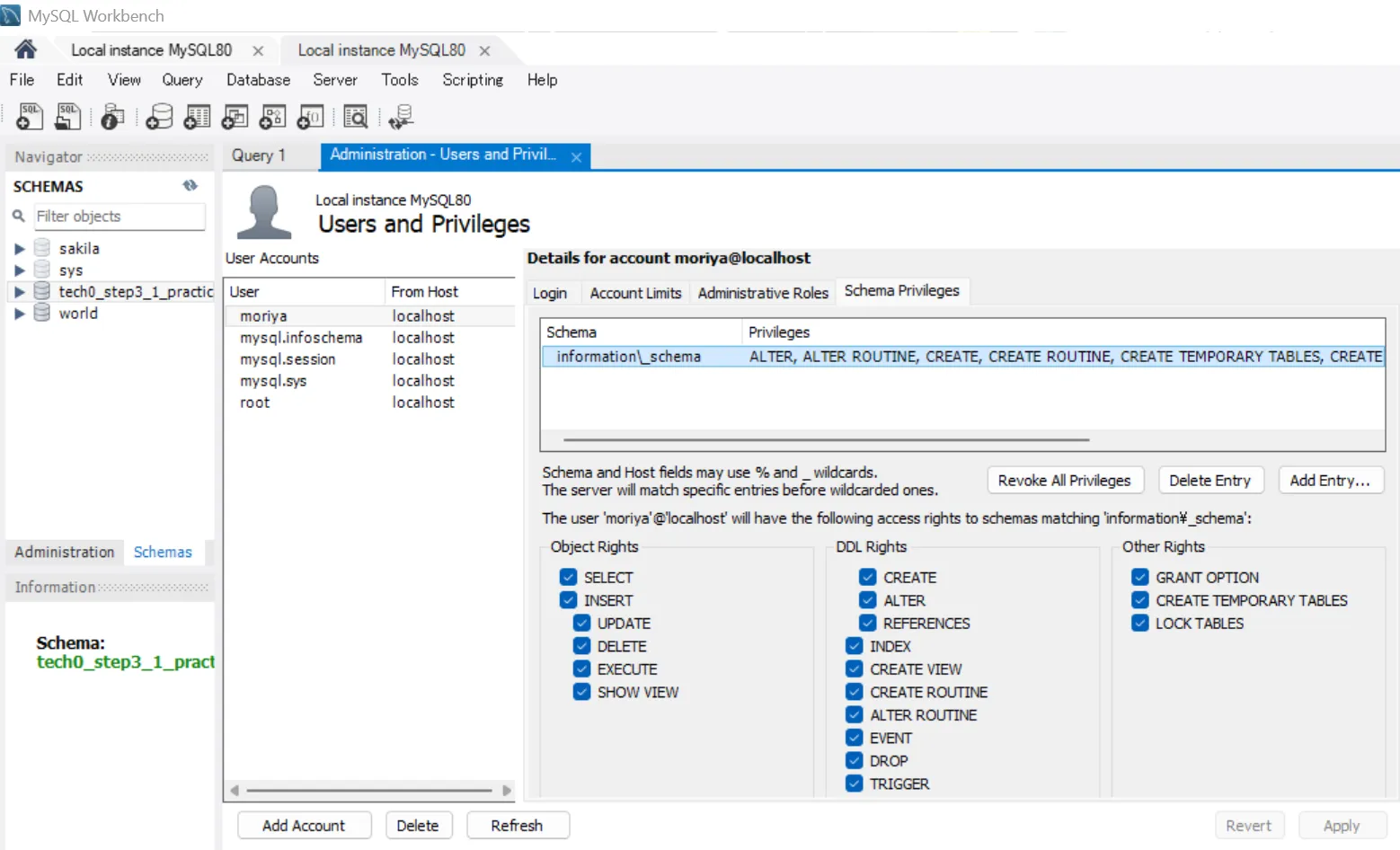Create a new SQL tab
The height and width of the screenshot is (850, 1400).
point(30,116)
